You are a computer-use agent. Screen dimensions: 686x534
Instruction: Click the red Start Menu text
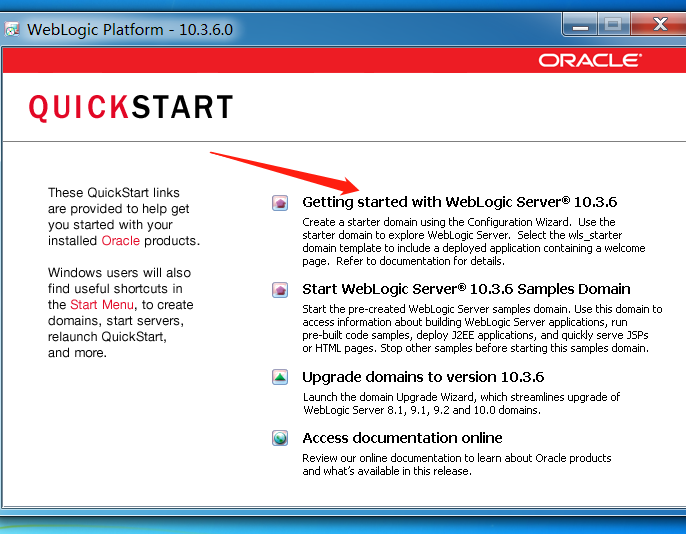pyautogui.click(x=102, y=304)
